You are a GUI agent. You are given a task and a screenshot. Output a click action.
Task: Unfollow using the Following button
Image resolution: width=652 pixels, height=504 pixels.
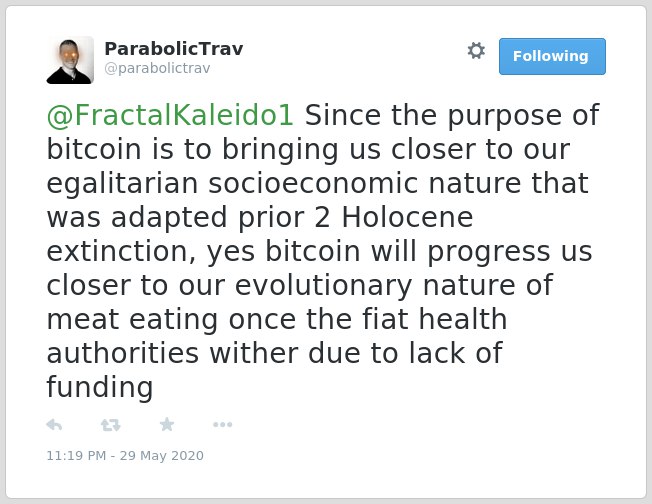tap(552, 56)
